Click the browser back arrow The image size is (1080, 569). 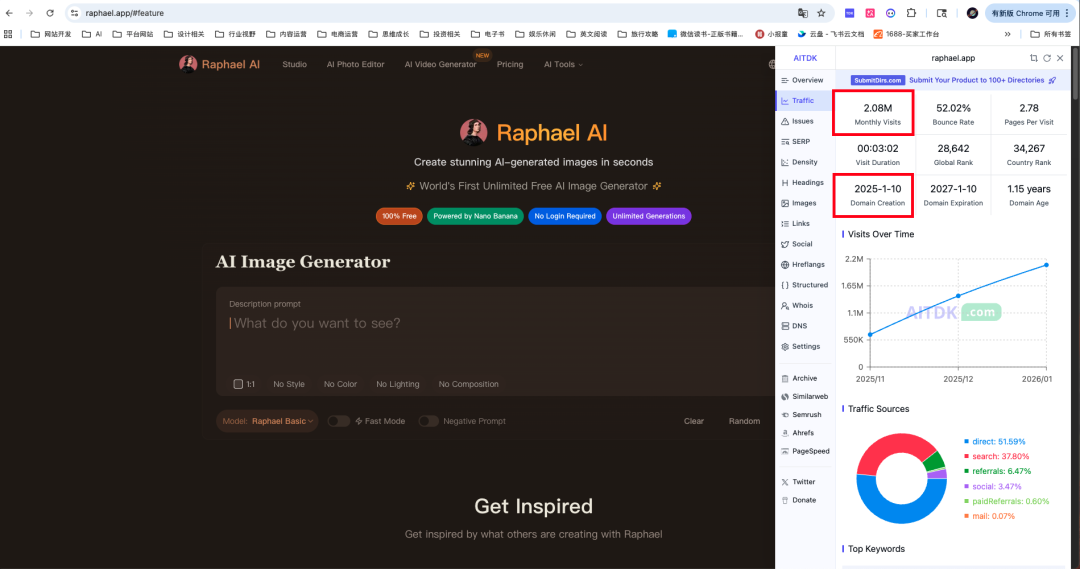[x=10, y=13]
